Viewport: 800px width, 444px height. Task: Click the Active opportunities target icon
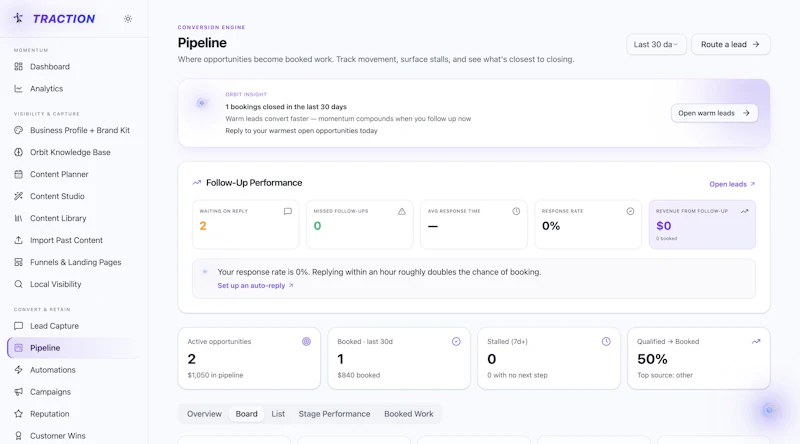(306, 341)
